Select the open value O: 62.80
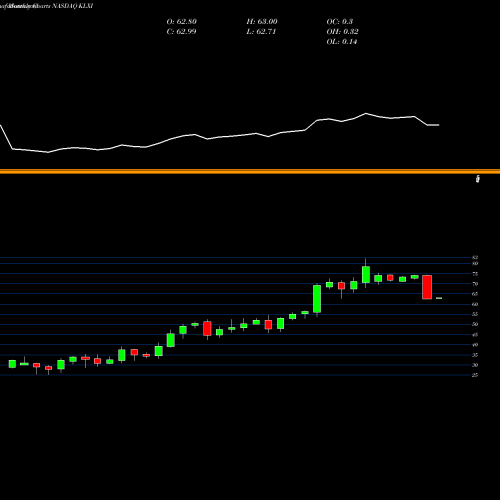Image resolution: width=500 pixels, height=500 pixels. coord(182,22)
